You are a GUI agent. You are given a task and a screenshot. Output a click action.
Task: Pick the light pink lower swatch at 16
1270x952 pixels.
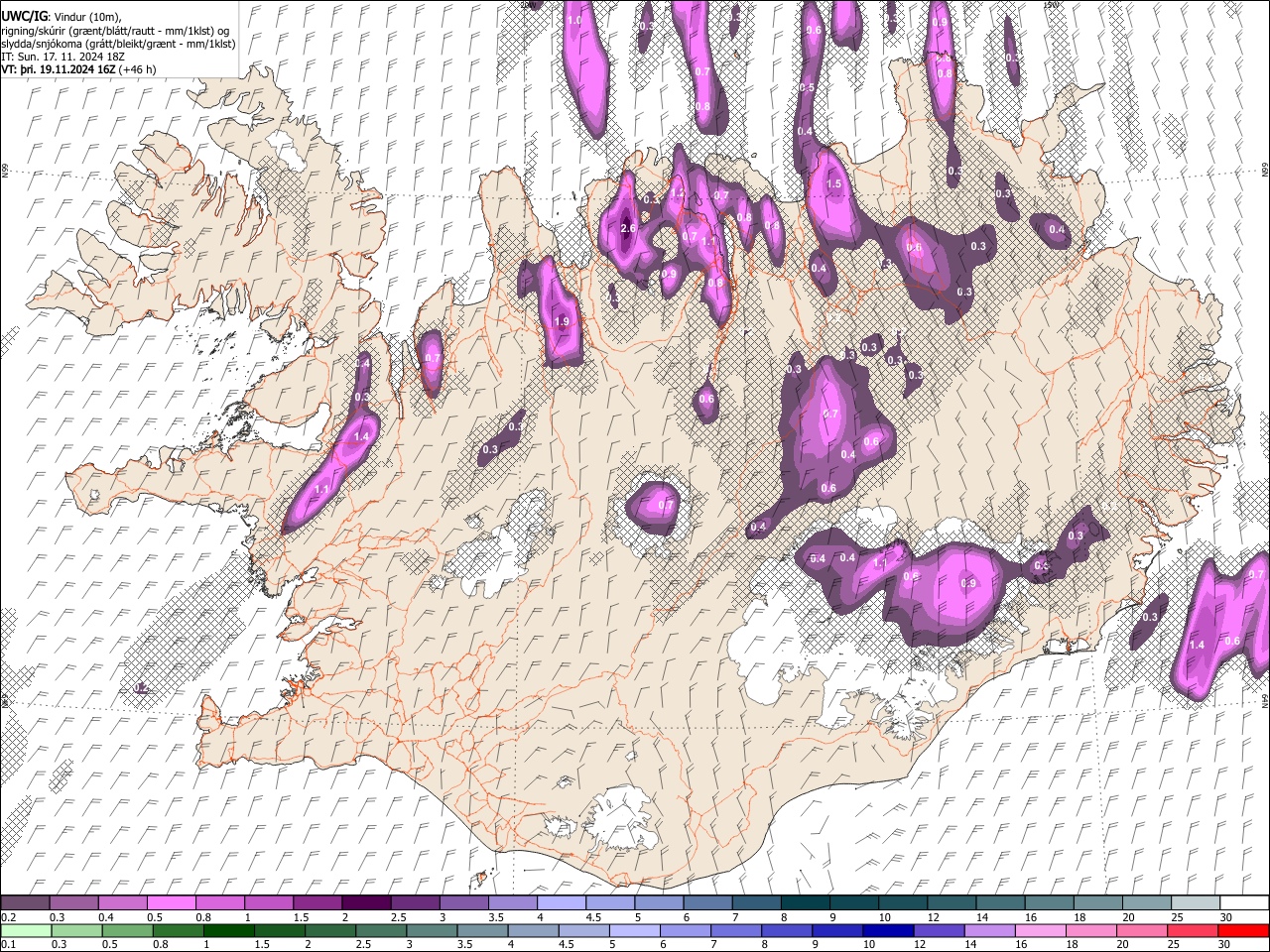coord(1042,930)
